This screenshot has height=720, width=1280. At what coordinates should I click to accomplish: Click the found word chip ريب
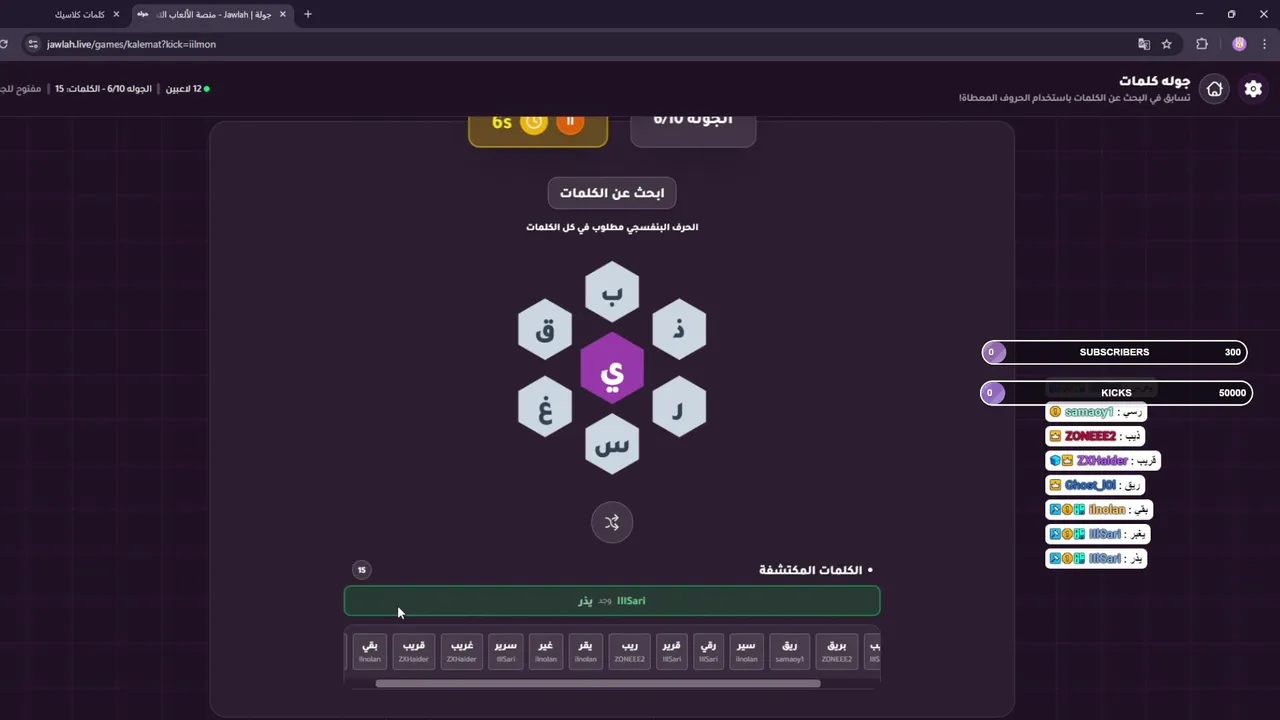[629, 651]
